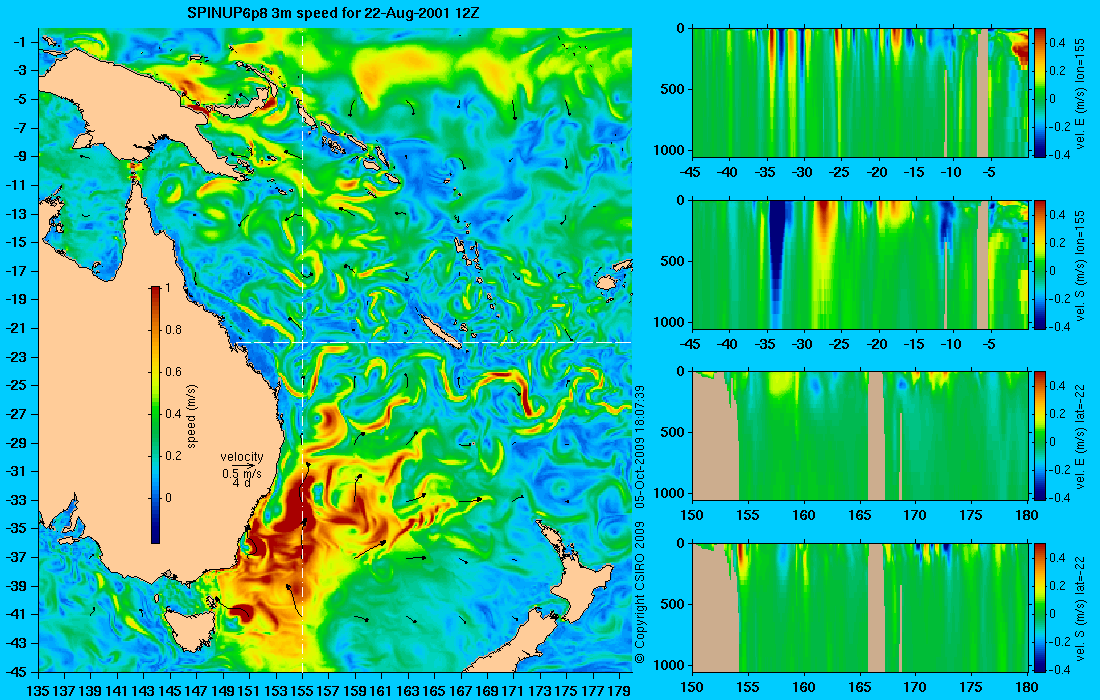The image size is (1100, 700).
Task: Click the speed colorbar inside the Australia landmass
Action: 156,415
